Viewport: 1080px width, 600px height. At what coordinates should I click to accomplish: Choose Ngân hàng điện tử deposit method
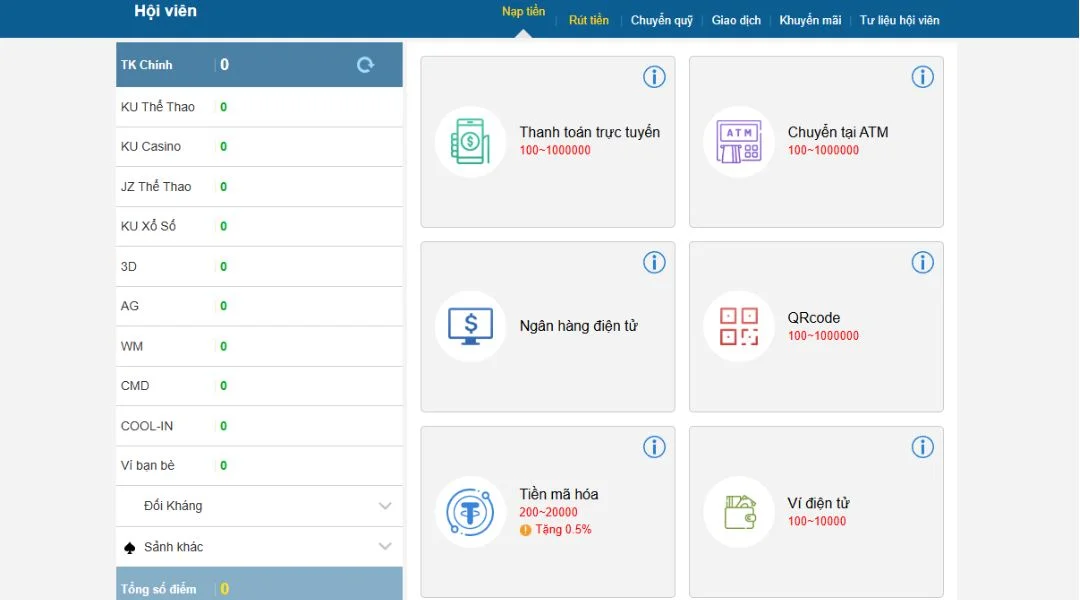[x=548, y=327]
